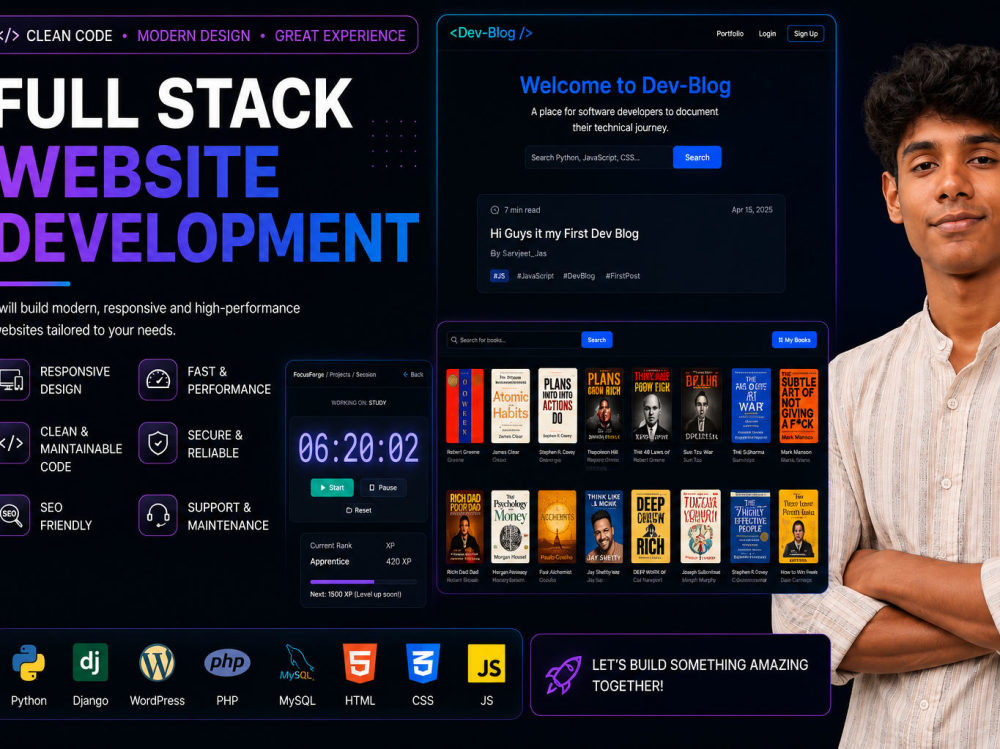Image resolution: width=1000 pixels, height=749 pixels.
Task: Open the Login nav link in Dev-Blog
Action: (x=767, y=34)
